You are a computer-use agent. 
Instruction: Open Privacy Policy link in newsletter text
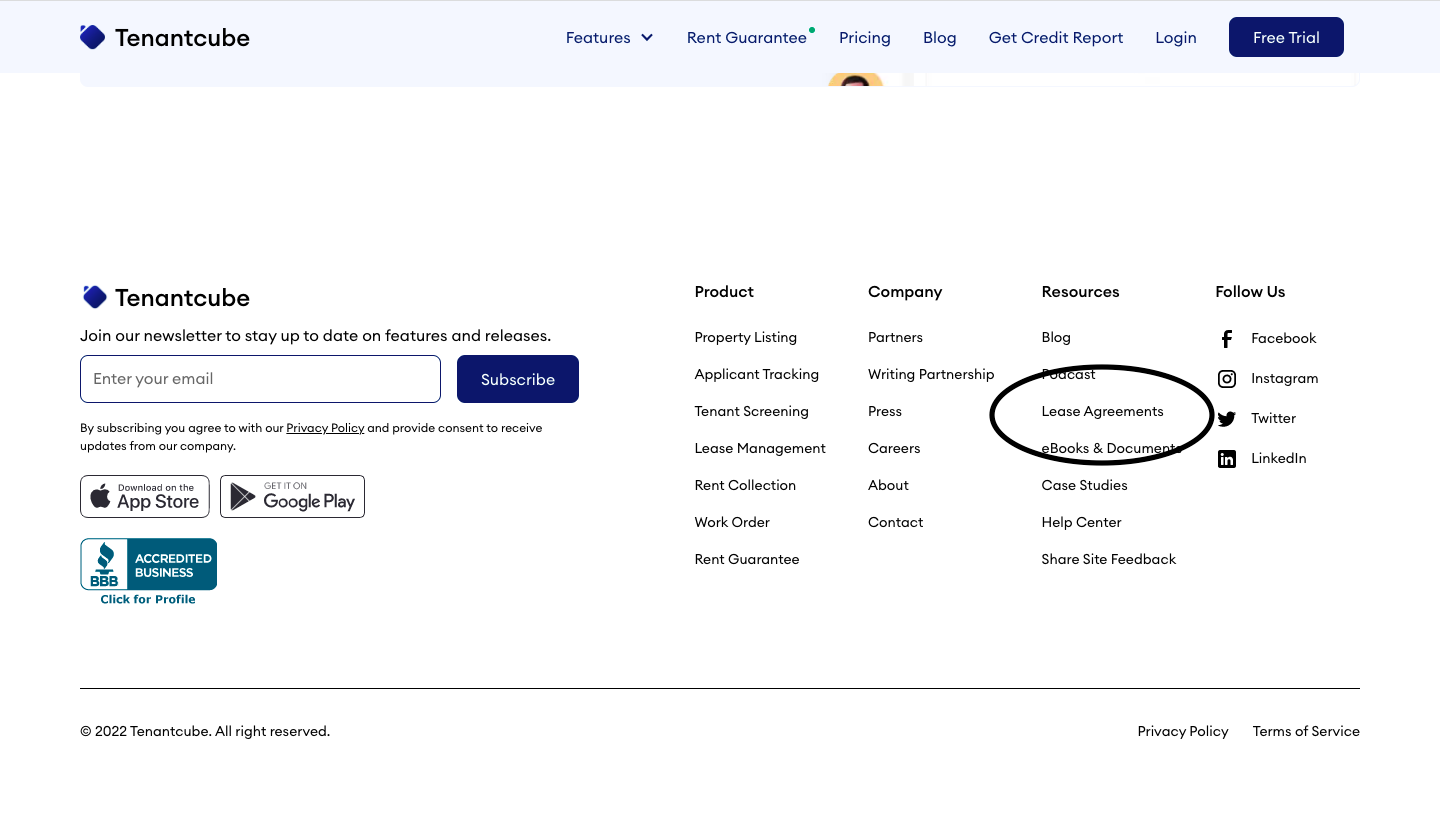[x=325, y=428]
